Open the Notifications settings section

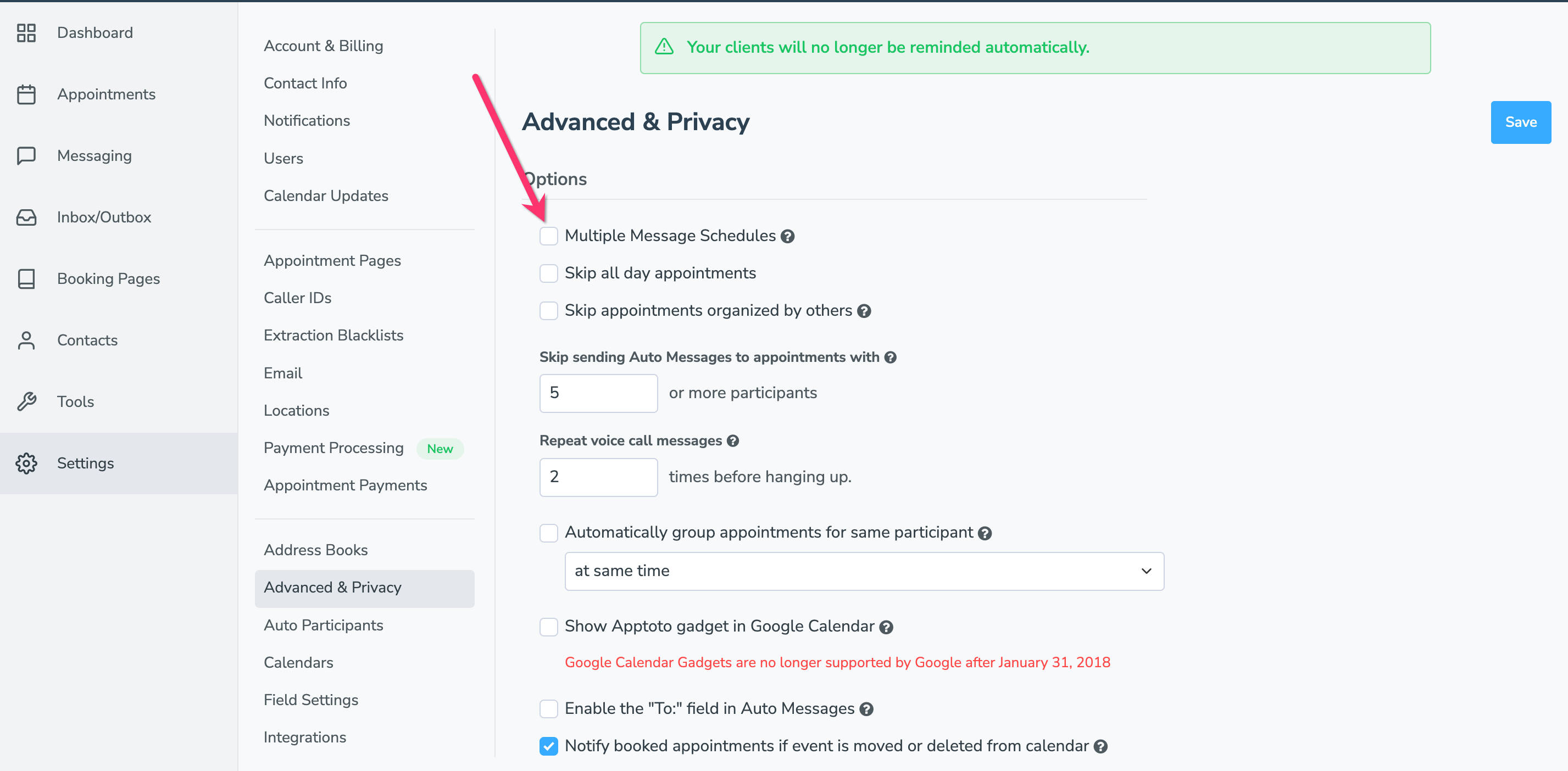[x=307, y=120]
